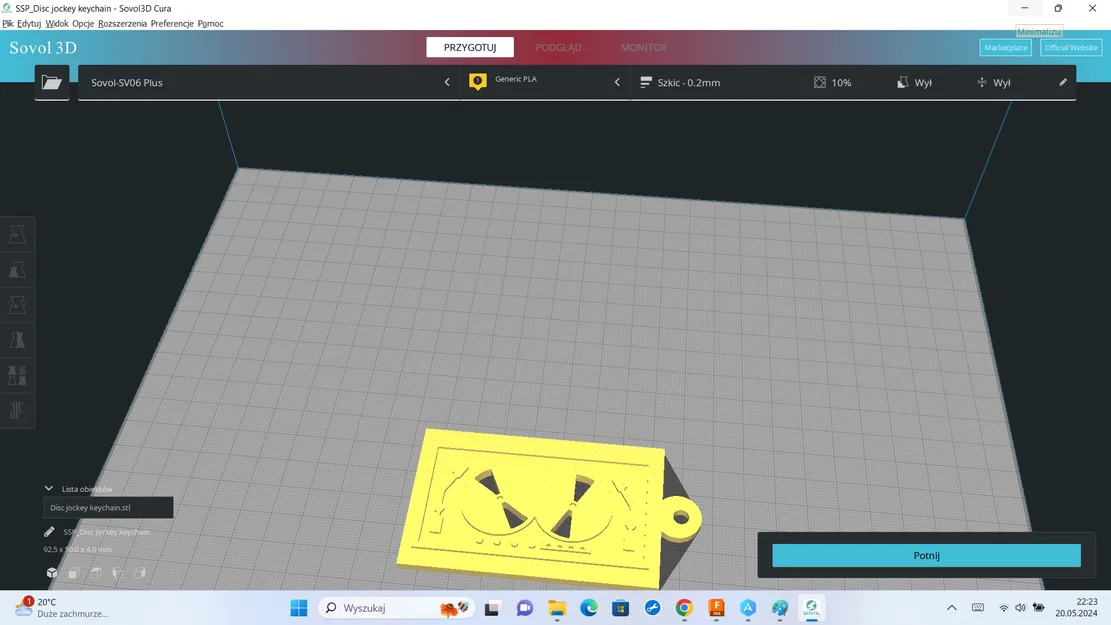Select the Scale tool in left toolbar
Viewport: 1111px width, 625px height.
(x=18, y=270)
